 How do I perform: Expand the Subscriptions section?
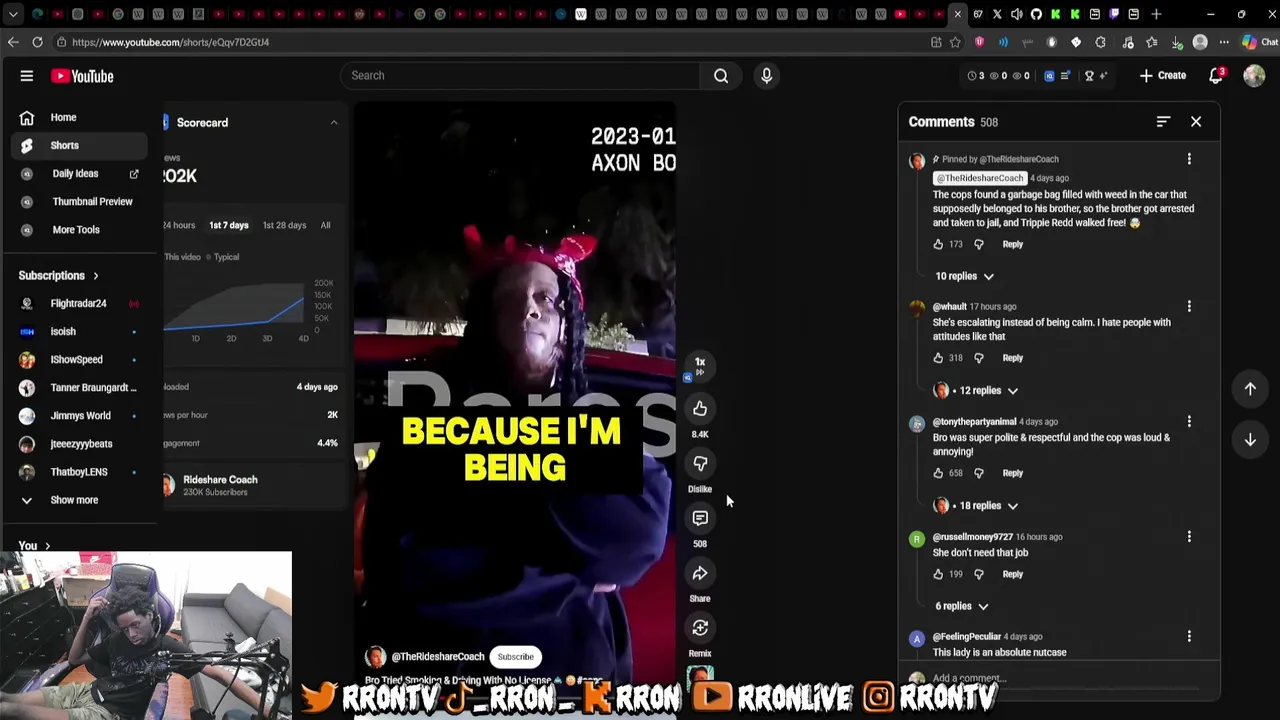pos(59,276)
